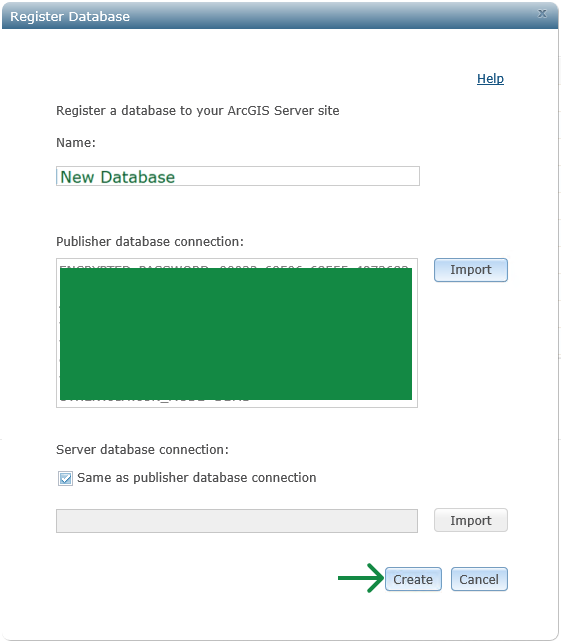Click the partially hidden ENCRYPTED_PASSWORD line
The width and height of the screenshot is (561, 643).
tap(234, 266)
